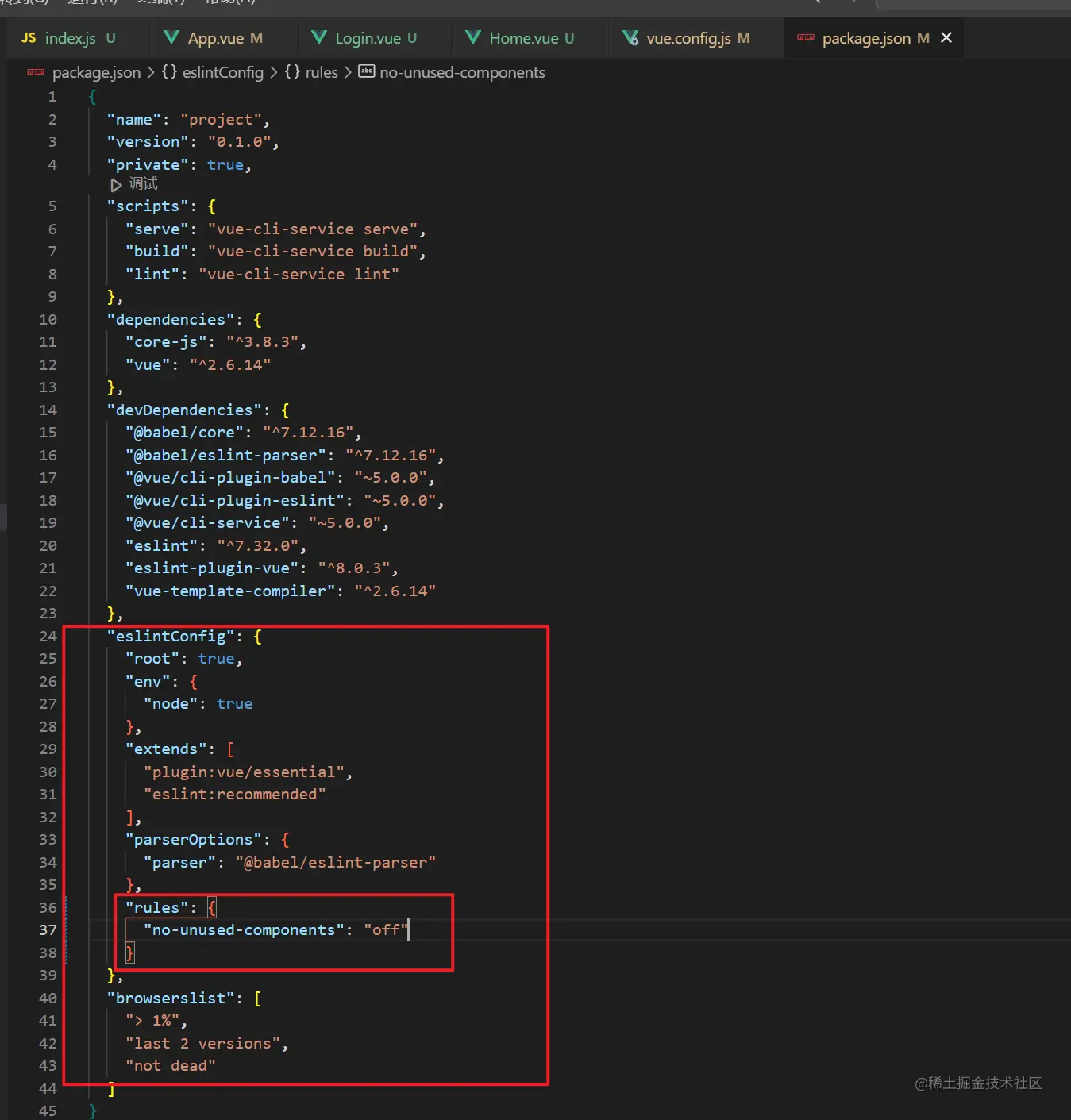The width and height of the screenshot is (1071, 1120).
Task: Click the {} symbol icon beside rules breadcrumb
Action: coord(291,72)
